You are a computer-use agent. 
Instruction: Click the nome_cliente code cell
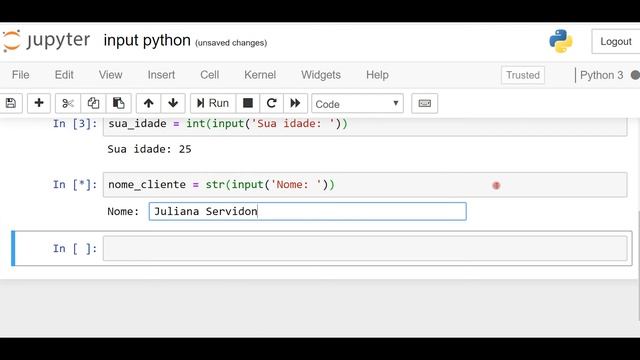(365, 184)
